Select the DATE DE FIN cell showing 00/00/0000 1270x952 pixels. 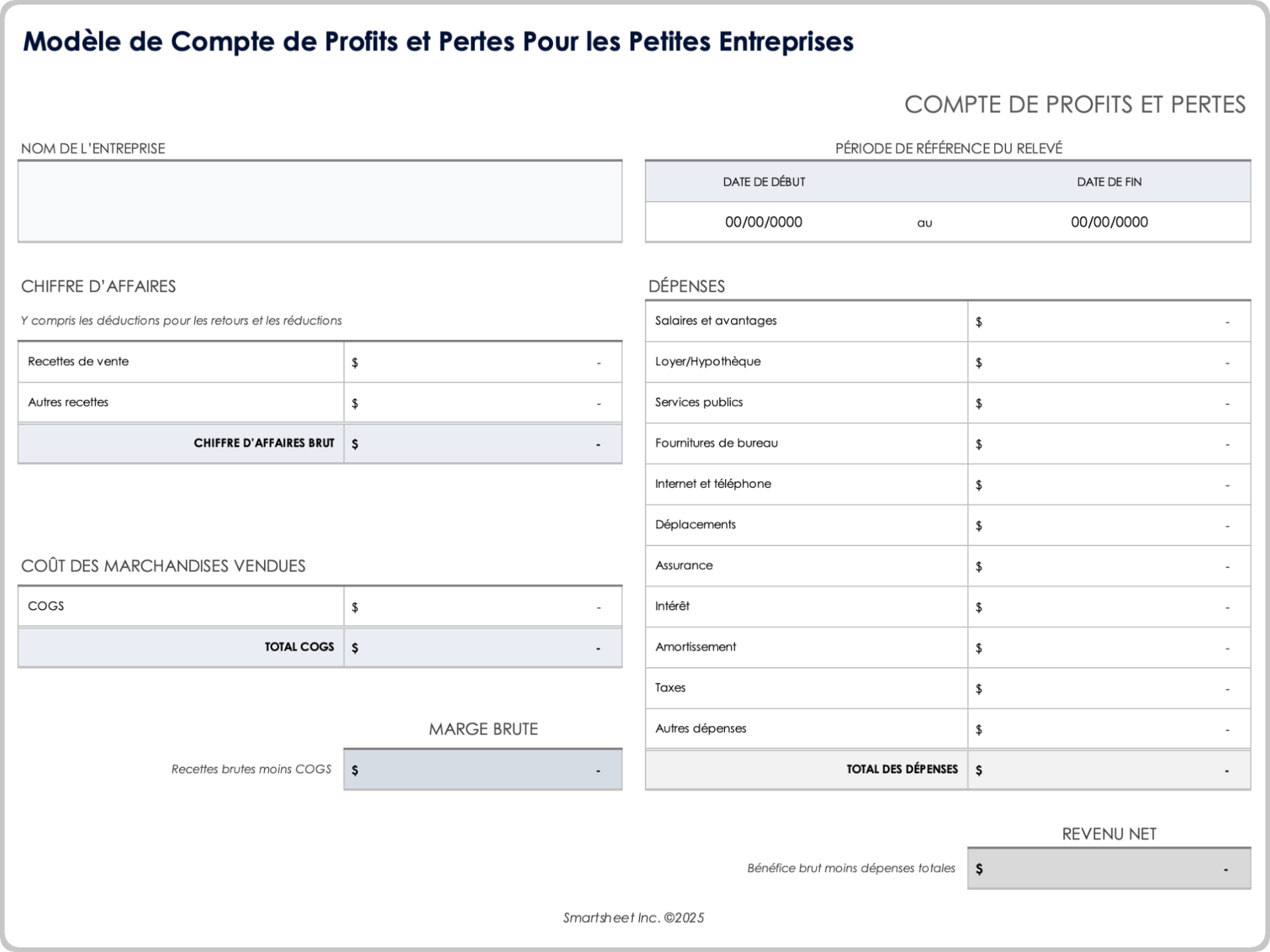click(1109, 222)
